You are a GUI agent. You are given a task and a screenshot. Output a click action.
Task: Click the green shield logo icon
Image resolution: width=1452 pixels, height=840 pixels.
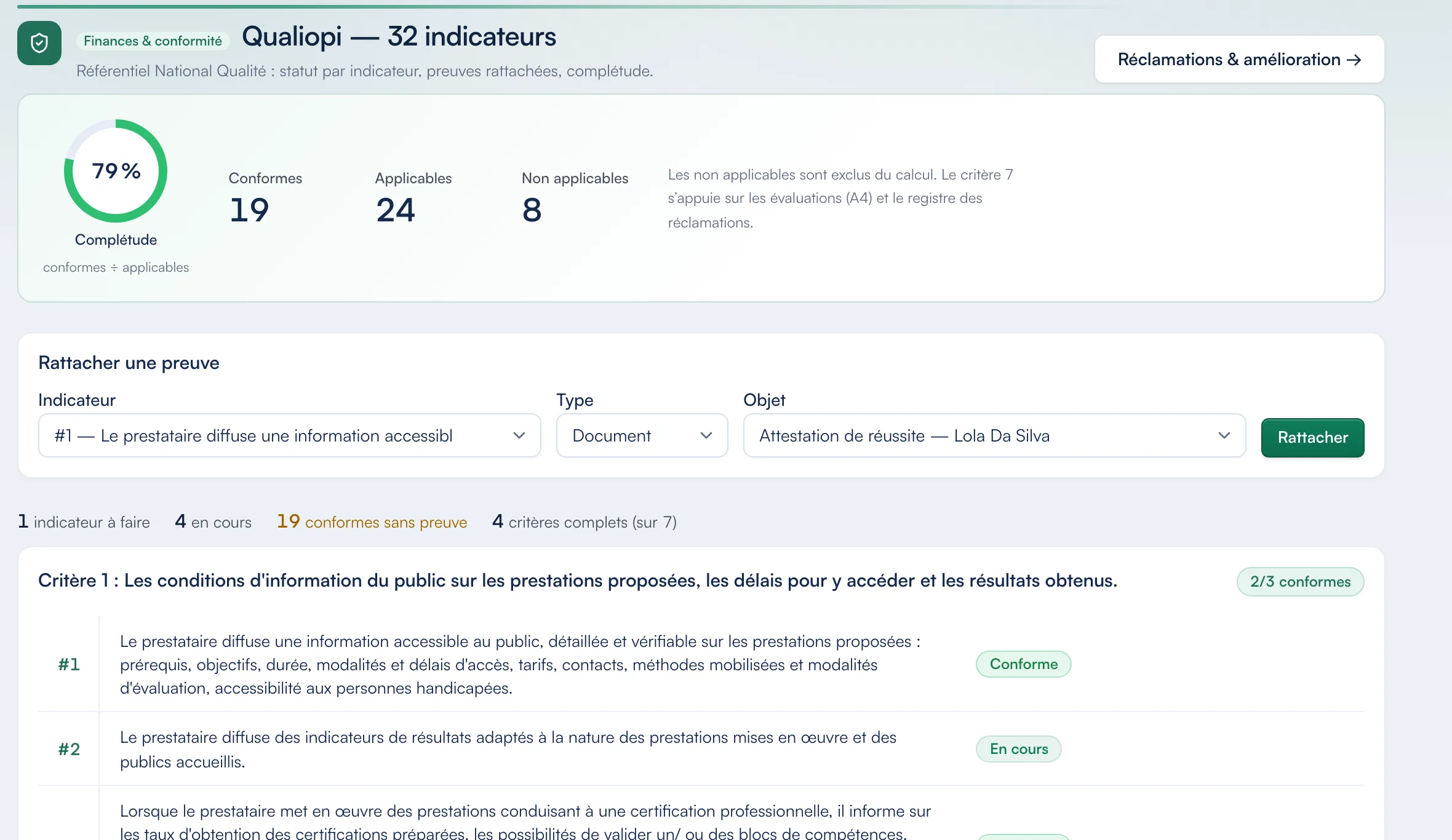[x=39, y=43]
